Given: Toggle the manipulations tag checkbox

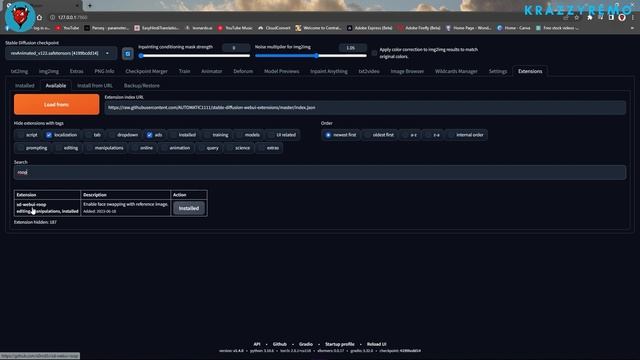Looking at the screenshot, I should click(89, 148).
